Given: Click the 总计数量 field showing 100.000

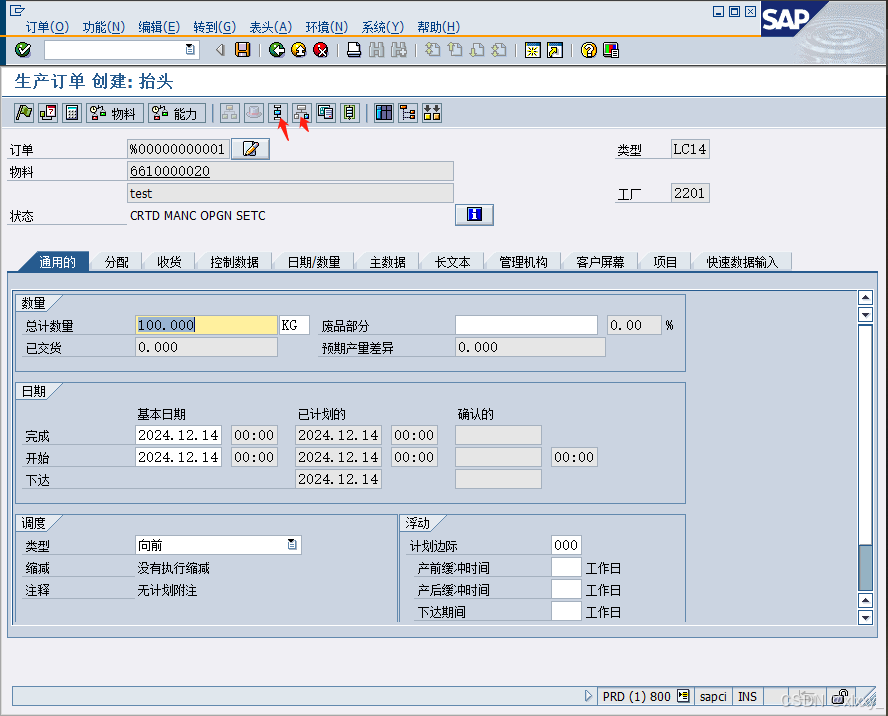Looking at the screenshot, I should pyautogui.click(x=207, y=325).
